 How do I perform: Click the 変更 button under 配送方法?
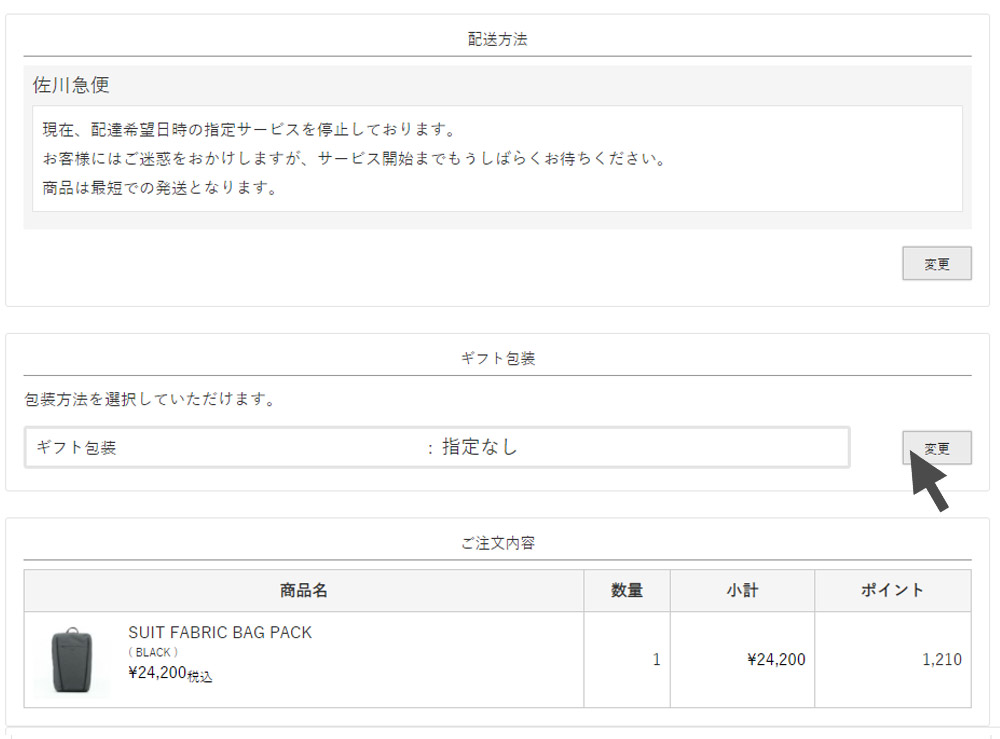click(x=936, y=264)
